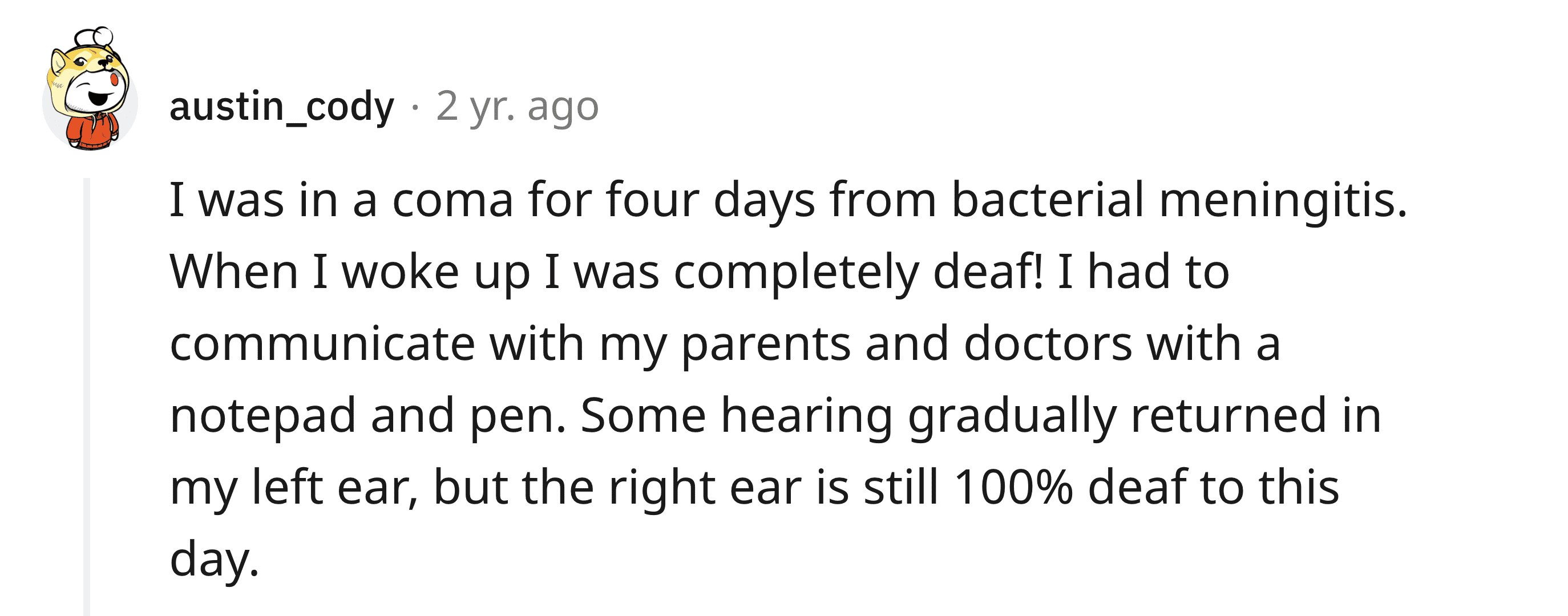The image size is (1568, 616).
Task: Click the orange hoodie on the avatar
Action: 92,130
